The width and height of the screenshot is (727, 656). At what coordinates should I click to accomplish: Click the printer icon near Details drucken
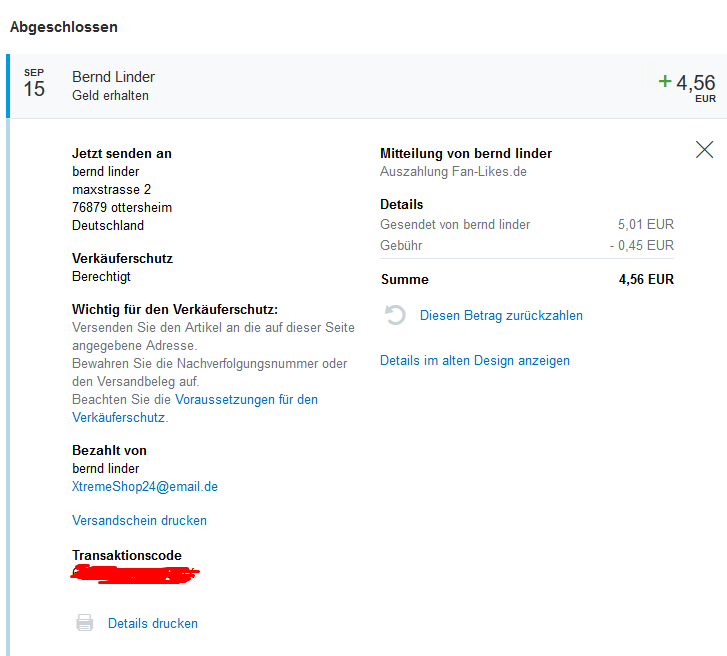pos(85,623)
